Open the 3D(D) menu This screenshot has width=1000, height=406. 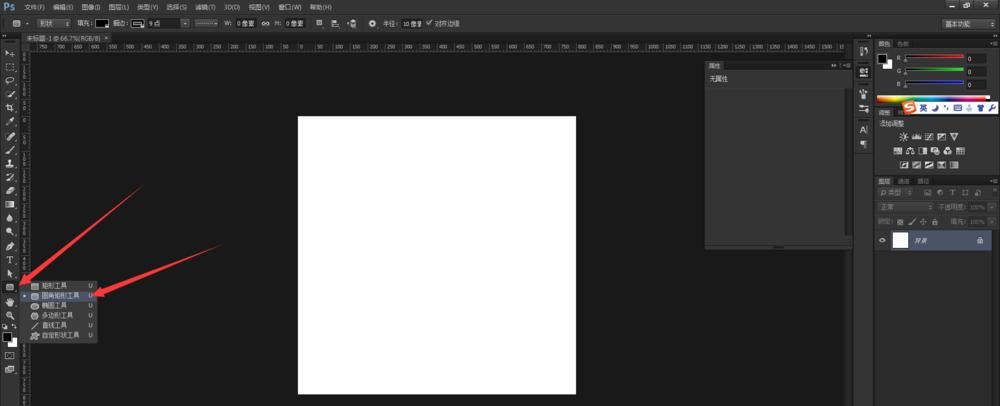(x=232, y=7)
